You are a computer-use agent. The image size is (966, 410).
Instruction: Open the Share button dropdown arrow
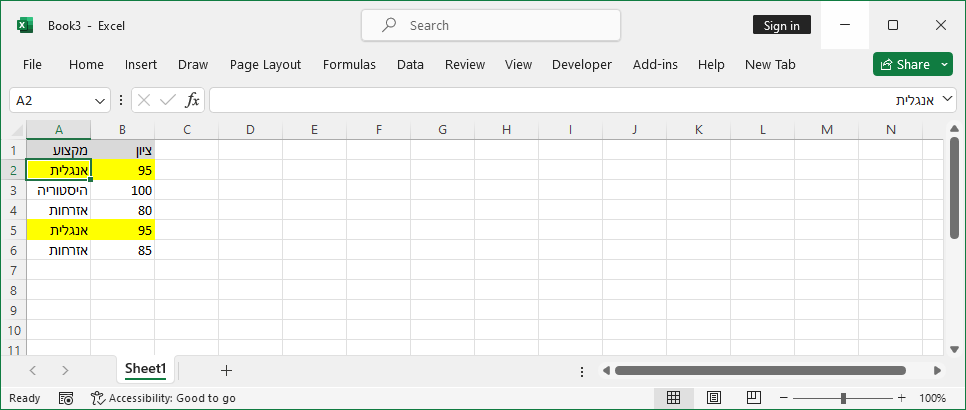(945, 64)
